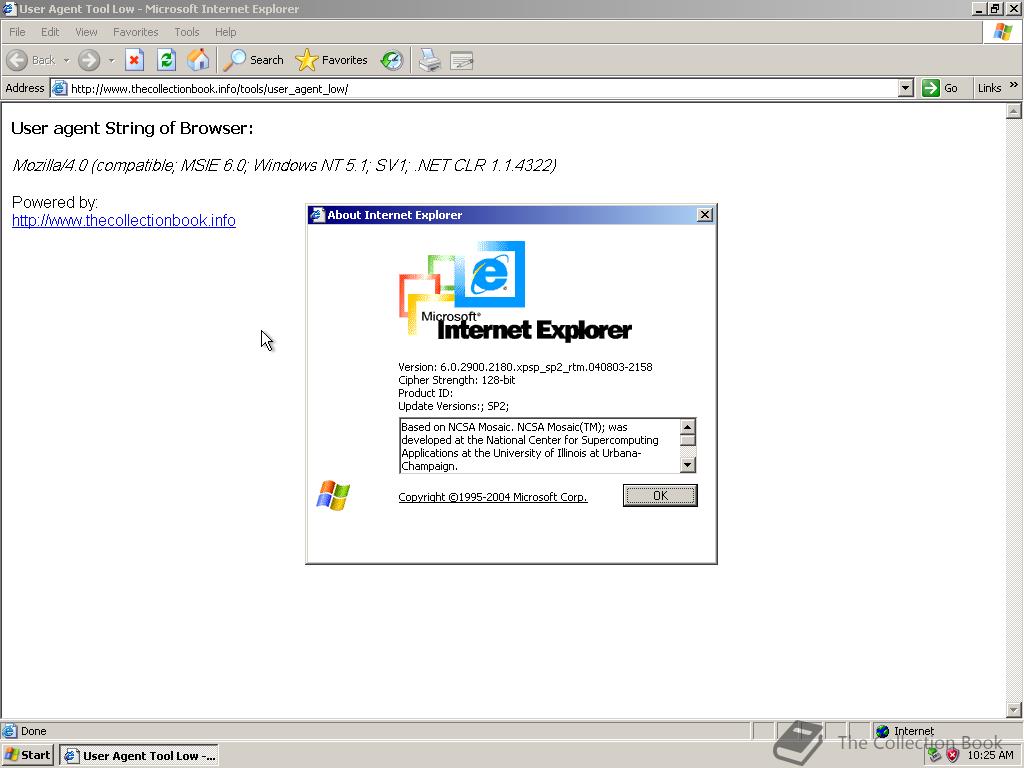Click the credits box scroll up arrow
Screen dimensions: 1024x768
688,427
